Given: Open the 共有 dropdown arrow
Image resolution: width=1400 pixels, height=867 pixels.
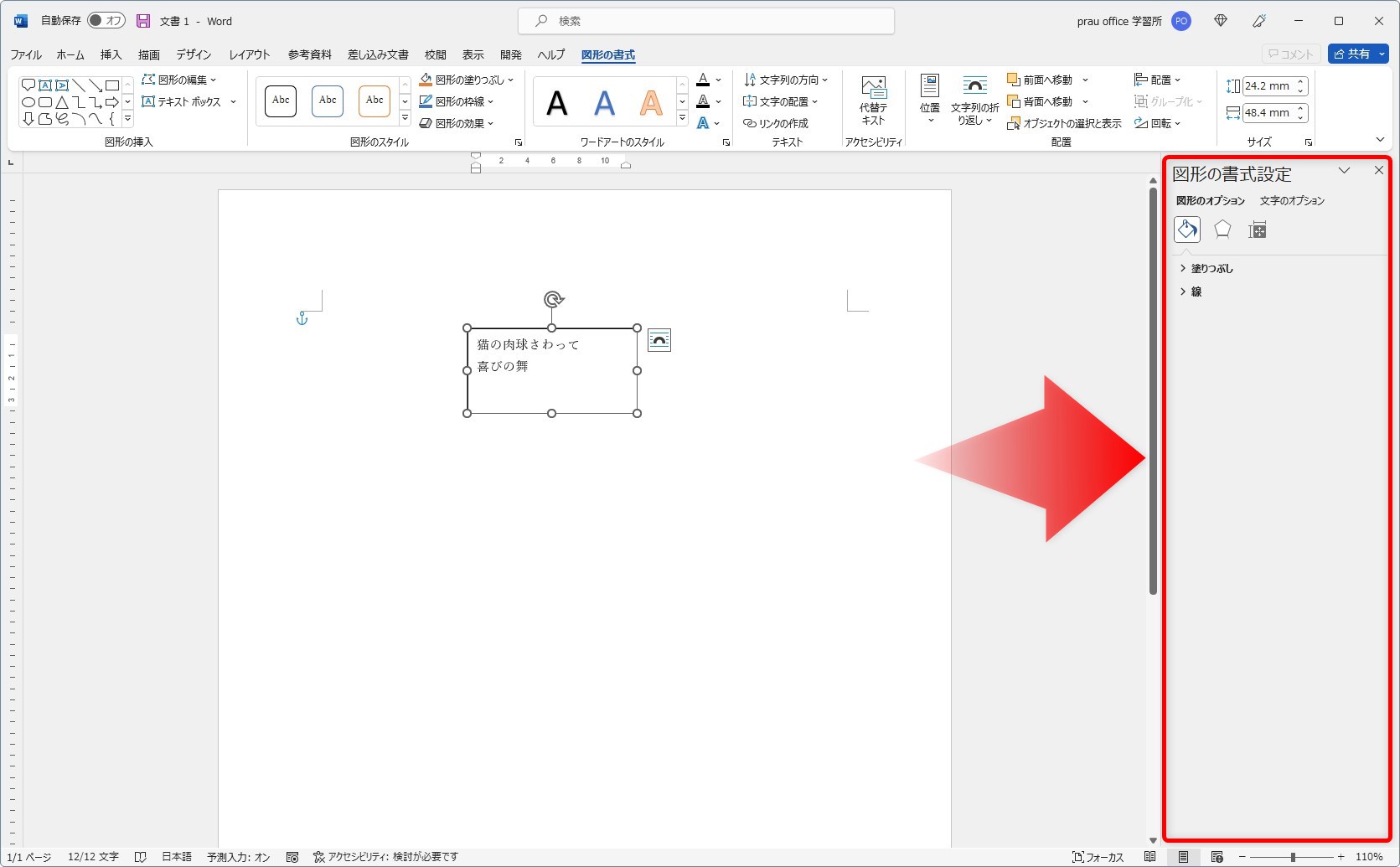Looking at the screenshot, I should 1380,53.
